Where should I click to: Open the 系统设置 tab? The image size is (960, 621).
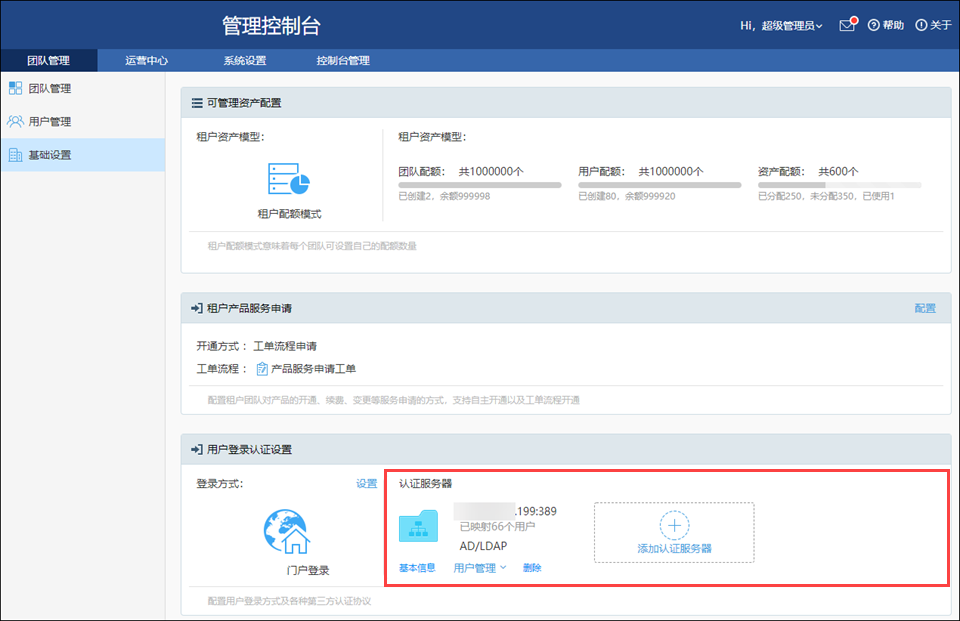pyautogui.click(x=244, y=61)
